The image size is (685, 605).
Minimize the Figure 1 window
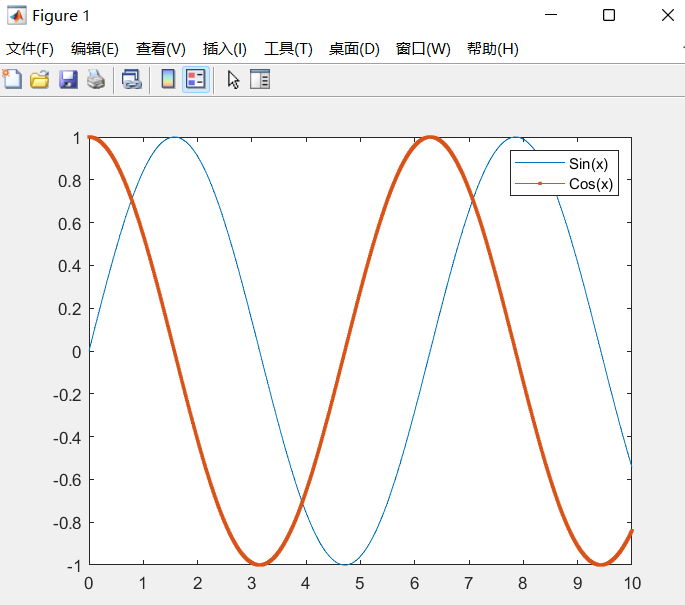tap(551, 15)
